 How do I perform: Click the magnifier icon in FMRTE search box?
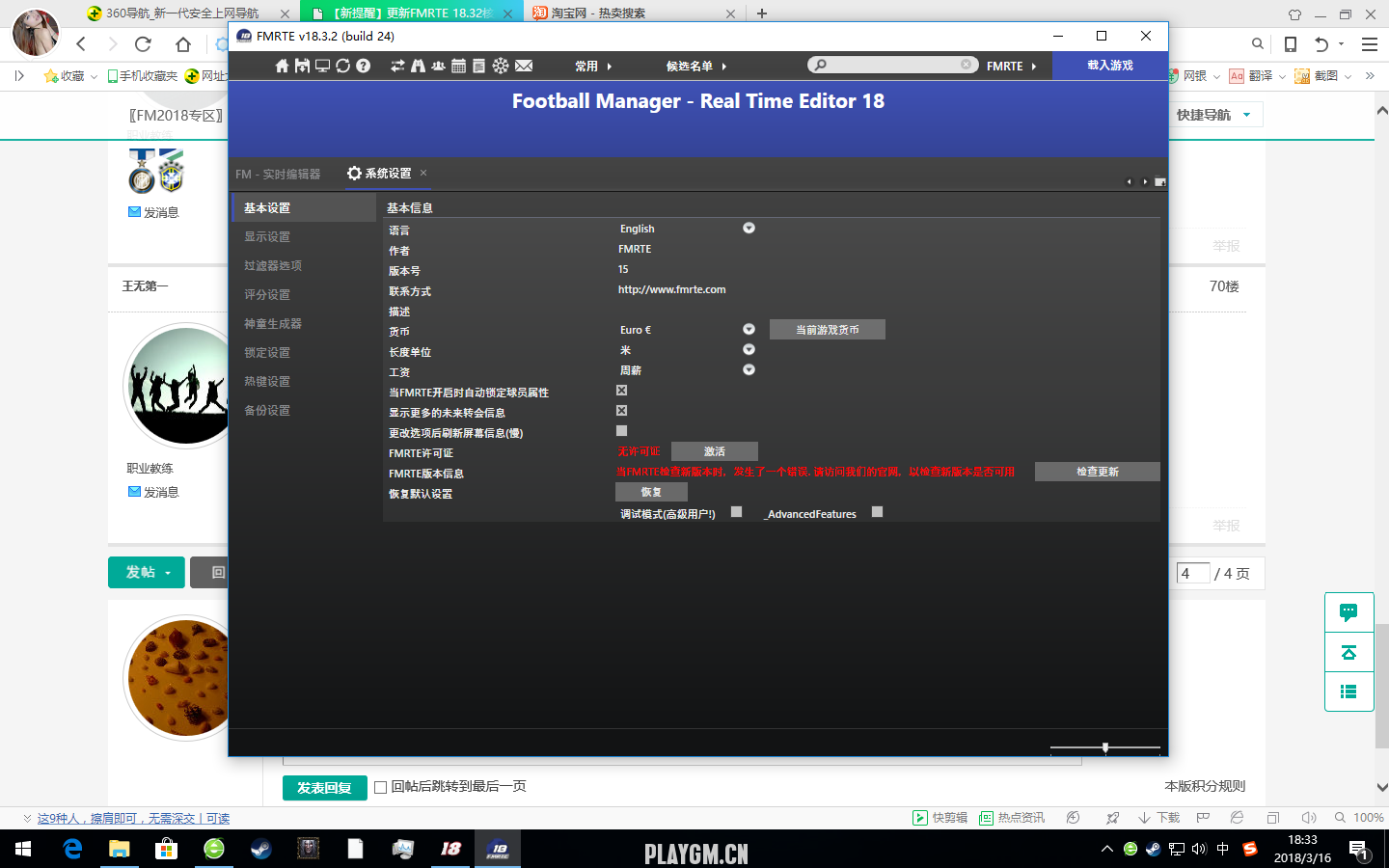tap(820, 65)
